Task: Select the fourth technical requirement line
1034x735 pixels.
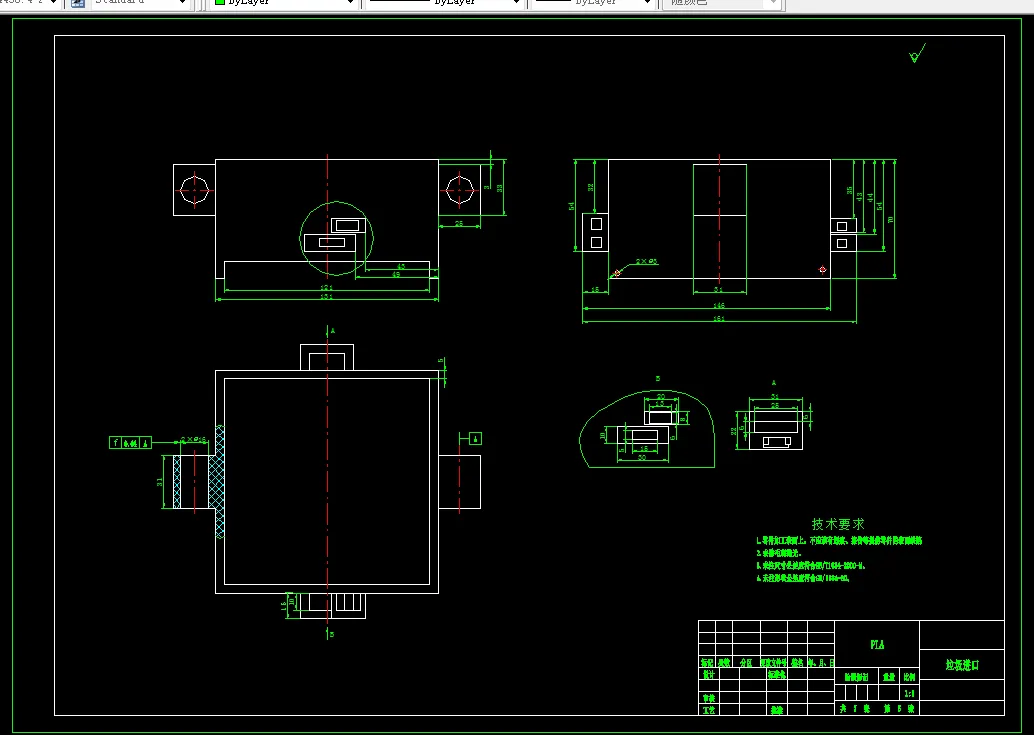Action: [x=803, y=579]
